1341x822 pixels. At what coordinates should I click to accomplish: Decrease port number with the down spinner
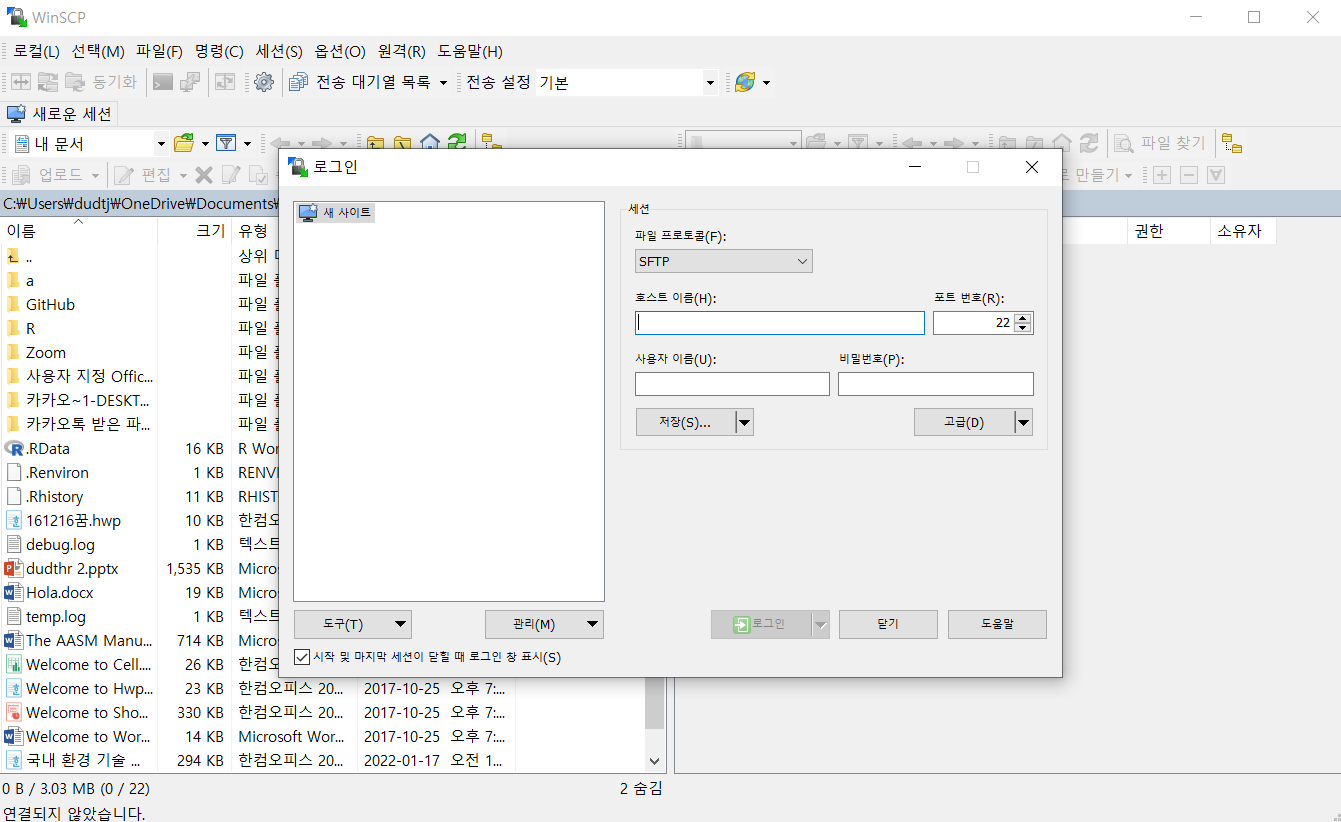pos(1023,328)
